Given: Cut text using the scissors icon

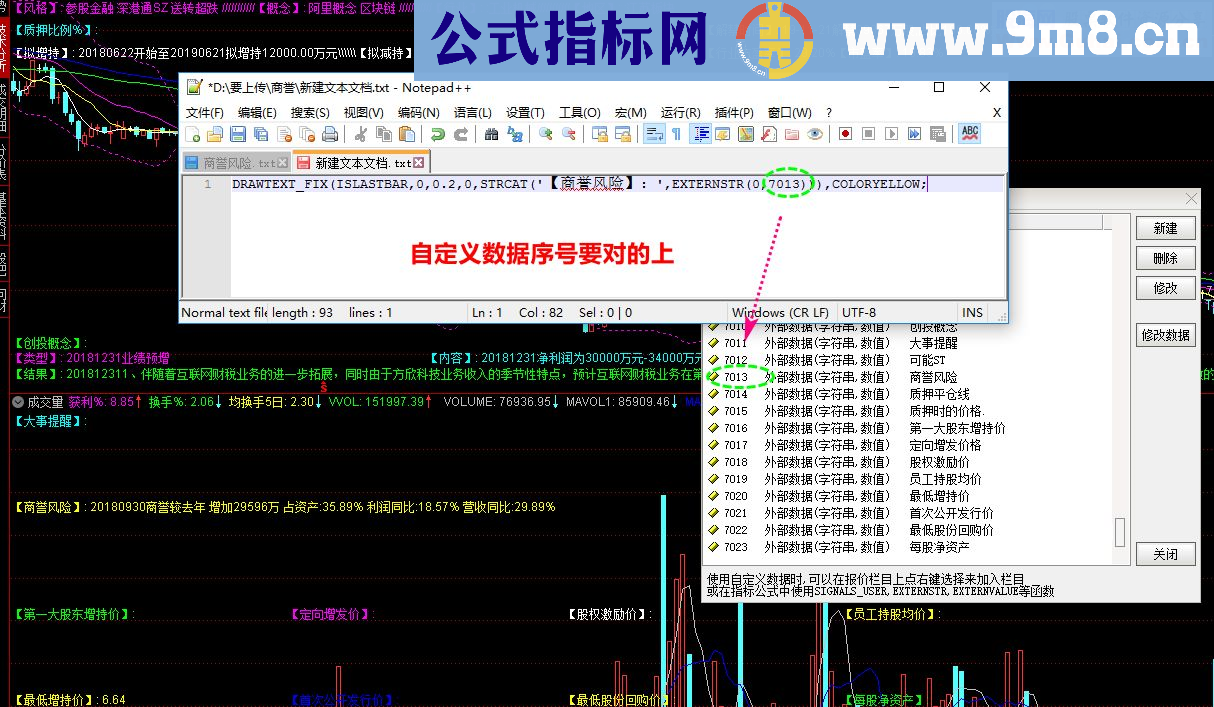Looking at the screenshot, I should tap(362, 134).
